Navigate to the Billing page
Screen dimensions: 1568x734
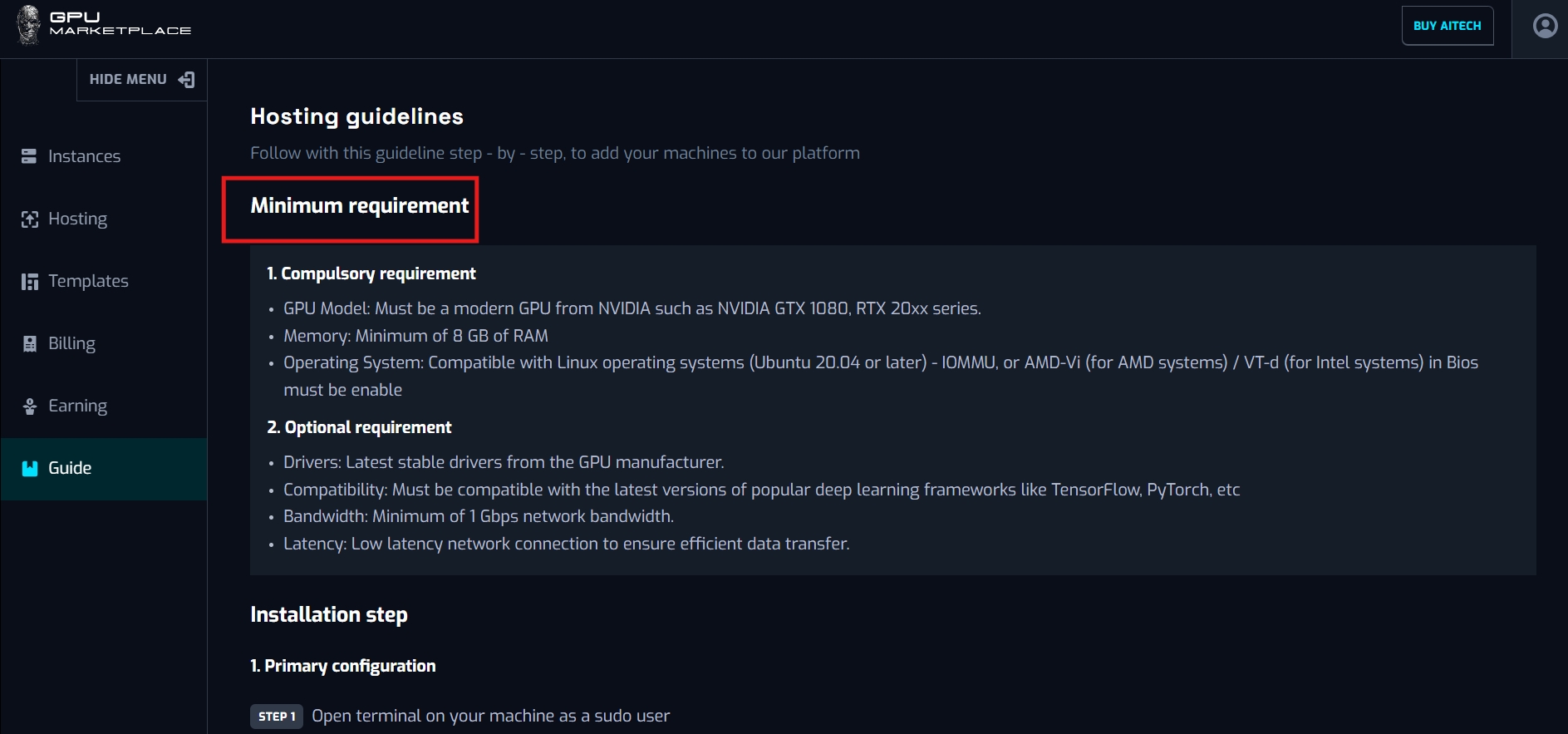pos(71,343)
